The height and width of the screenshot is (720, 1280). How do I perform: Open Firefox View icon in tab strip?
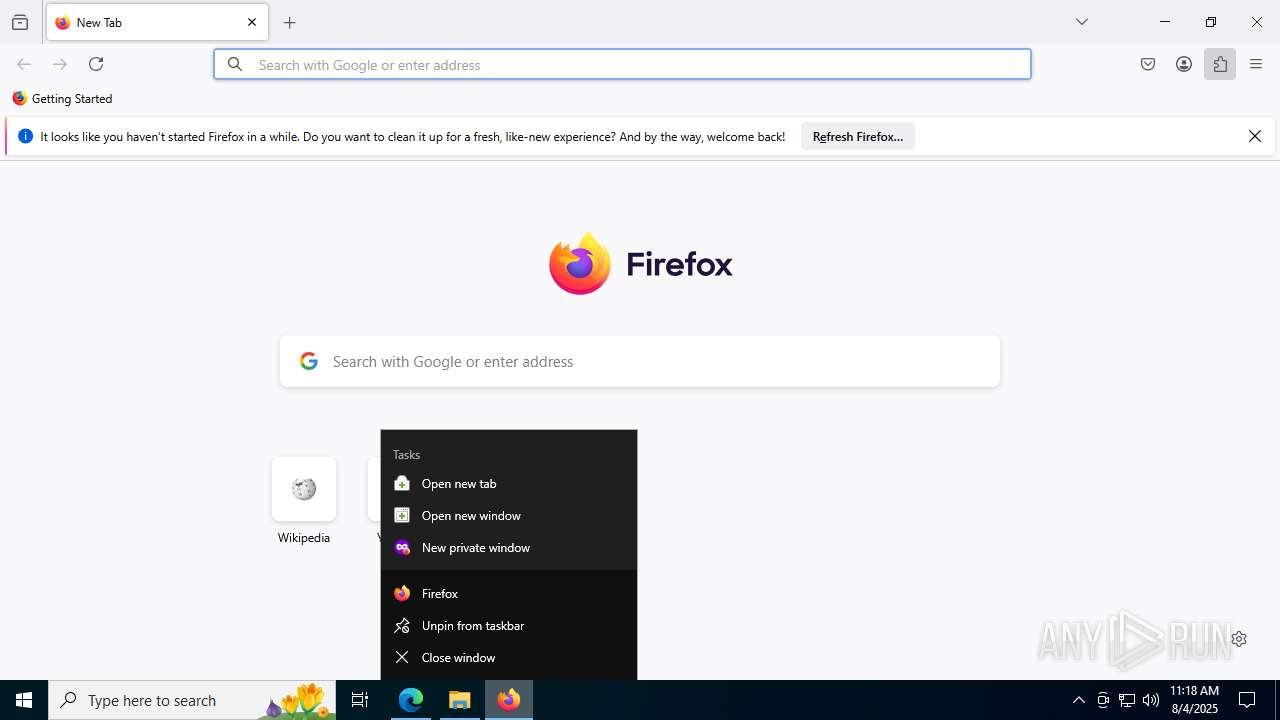click(20, 22)
